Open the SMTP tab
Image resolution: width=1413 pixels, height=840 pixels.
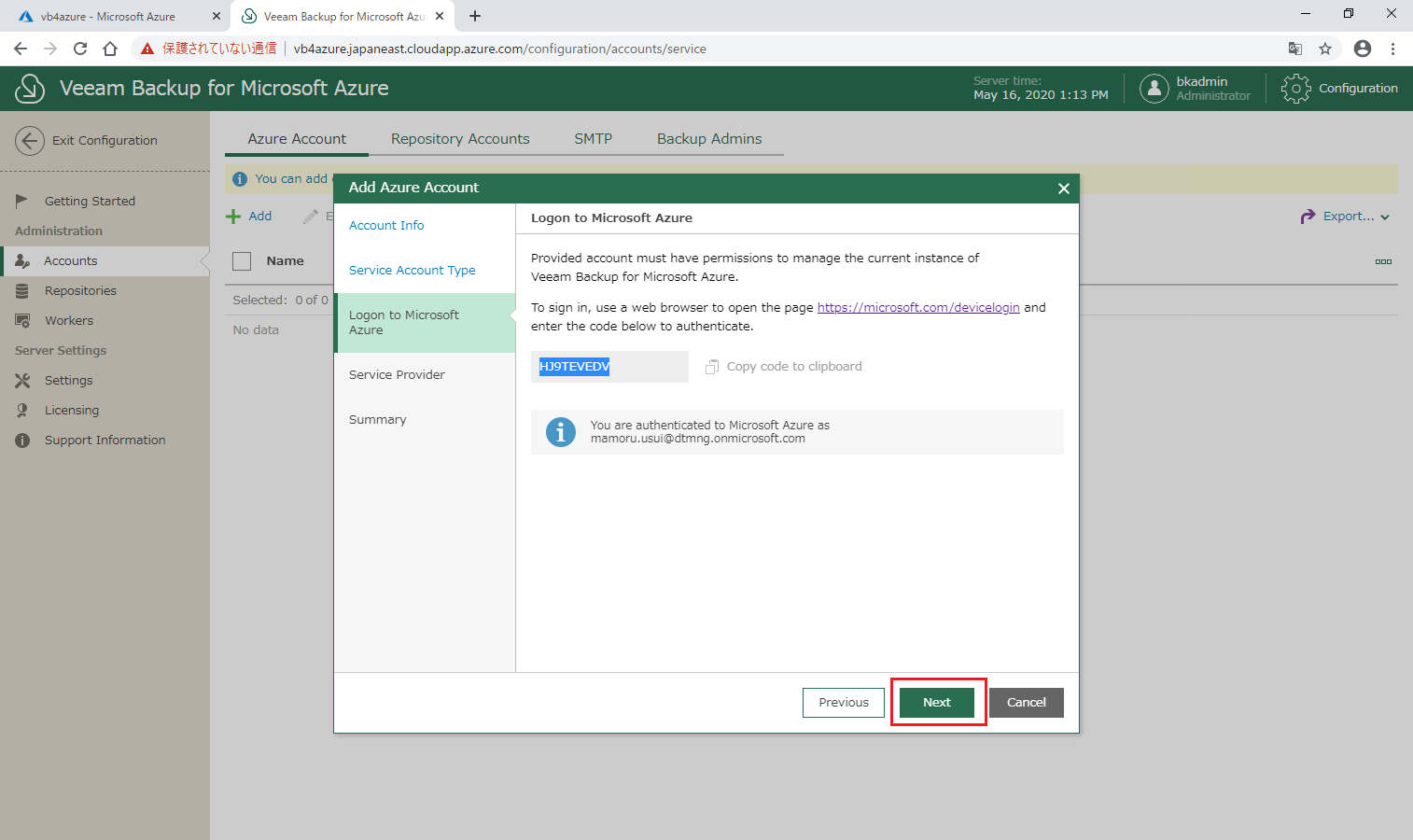pyautogui.click(x=593, y=138)
